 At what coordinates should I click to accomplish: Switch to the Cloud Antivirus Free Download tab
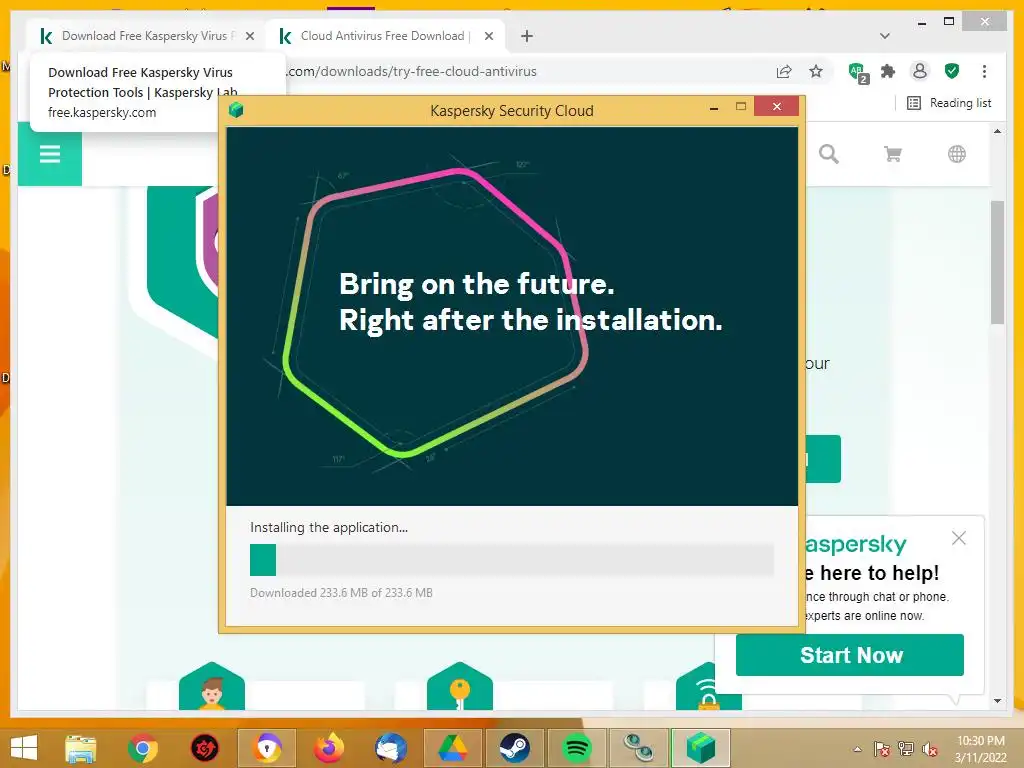(x=382, y=36)
